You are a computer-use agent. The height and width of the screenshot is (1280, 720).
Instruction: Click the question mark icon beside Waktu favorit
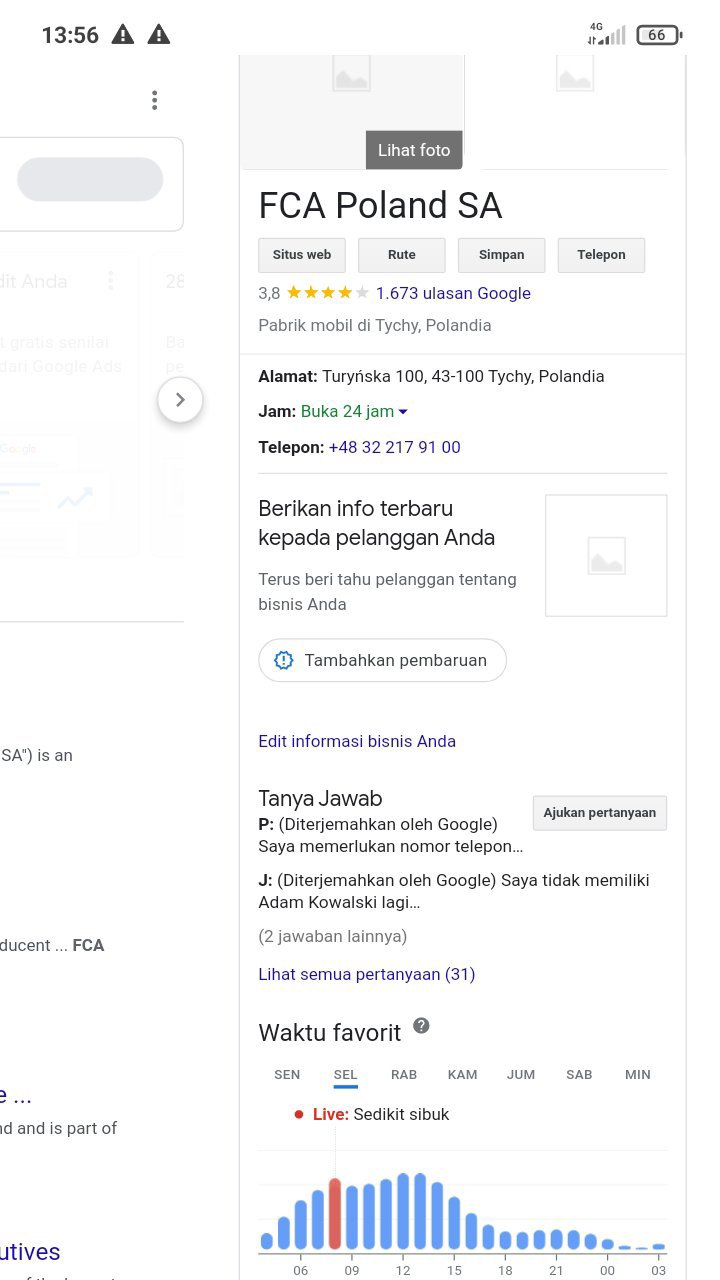421,1026
